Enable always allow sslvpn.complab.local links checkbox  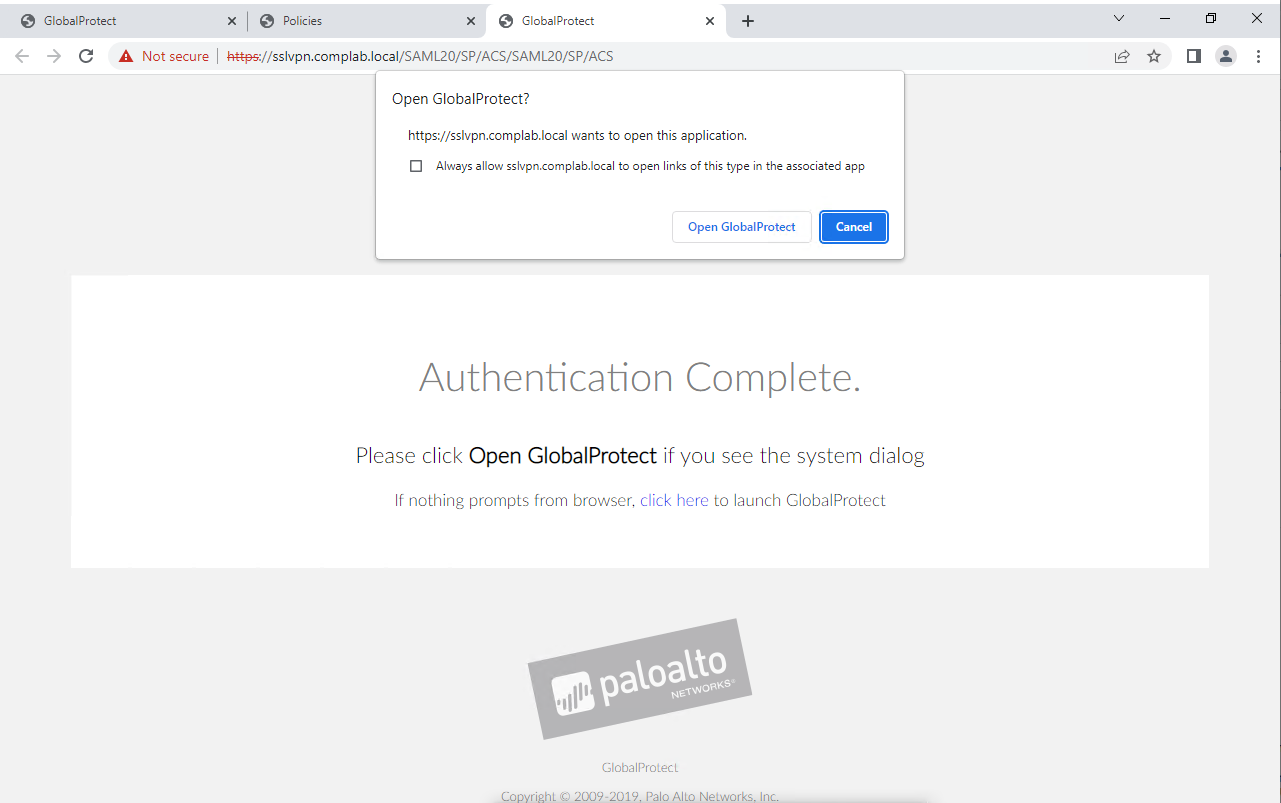[x=415, y=166]
